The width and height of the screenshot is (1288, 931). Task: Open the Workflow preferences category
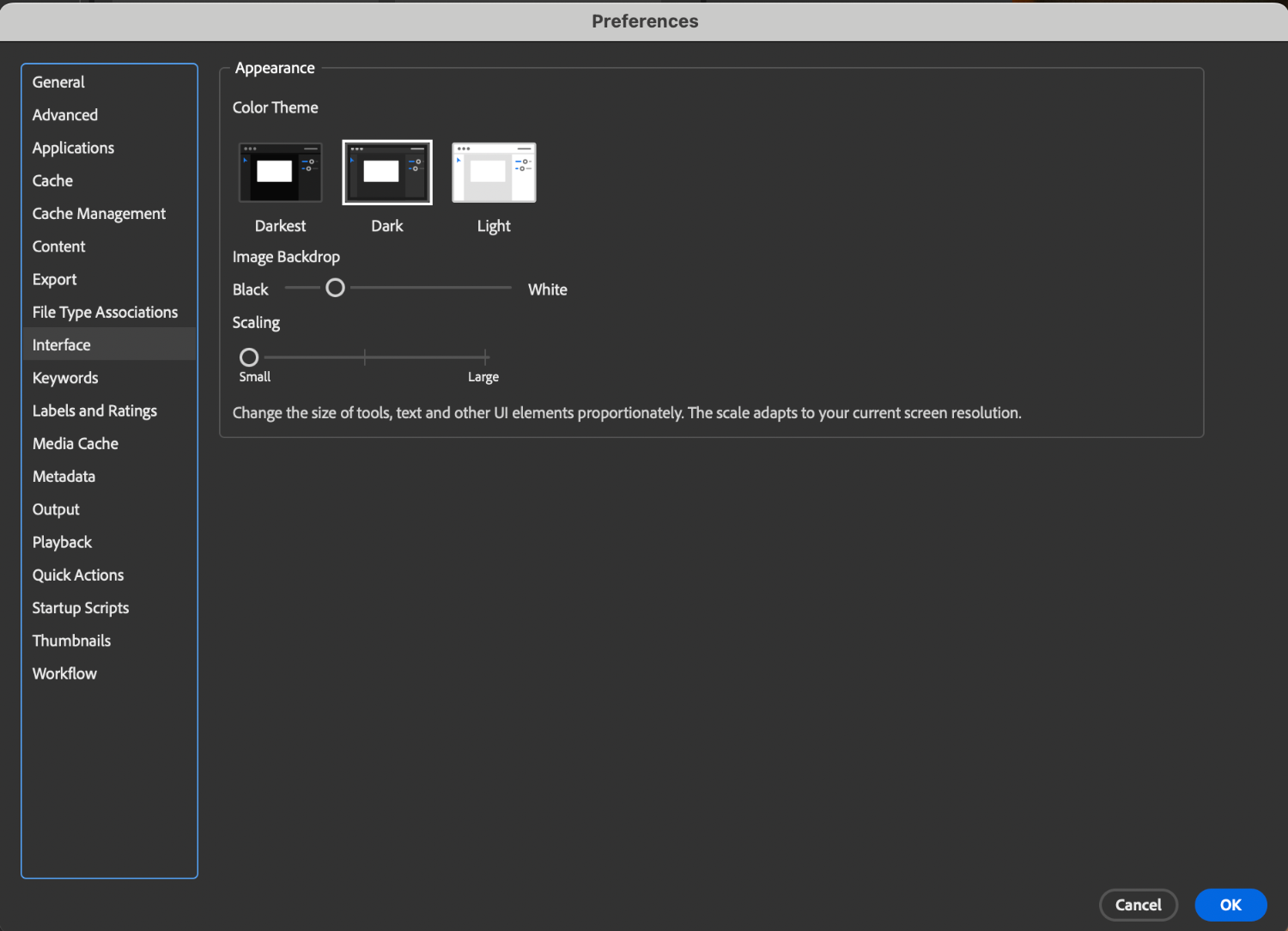pyautogui.click(x=64, y=674)
